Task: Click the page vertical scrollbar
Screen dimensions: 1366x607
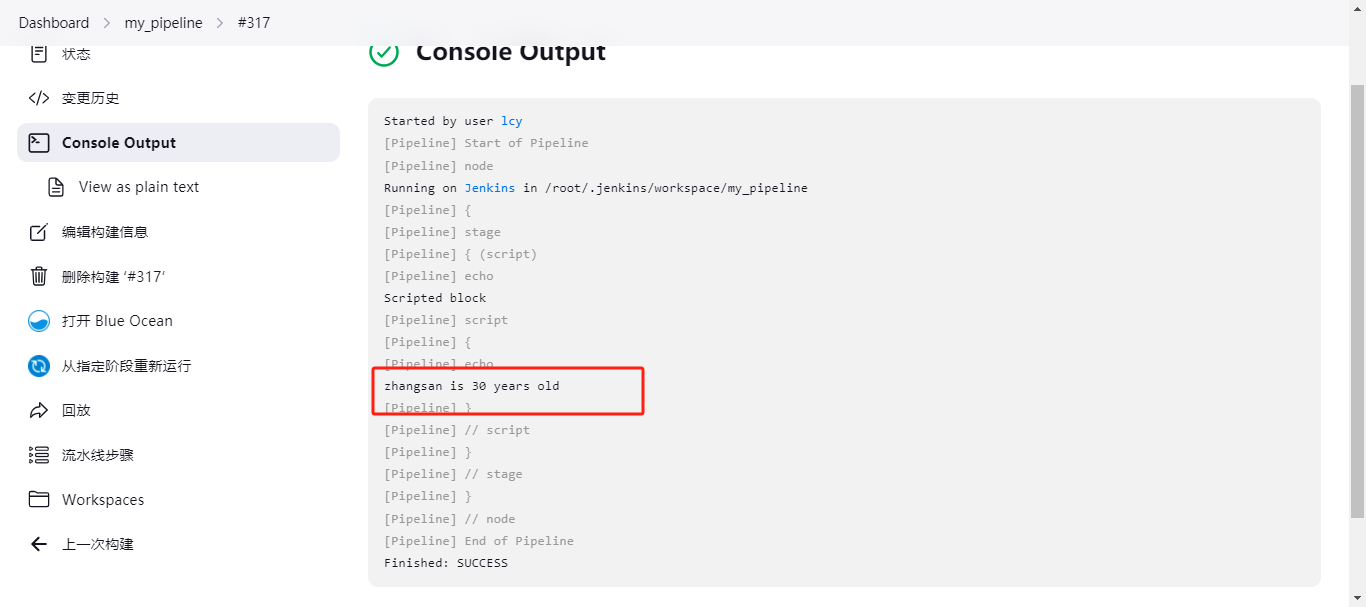Action: [x=1357, y=300]
